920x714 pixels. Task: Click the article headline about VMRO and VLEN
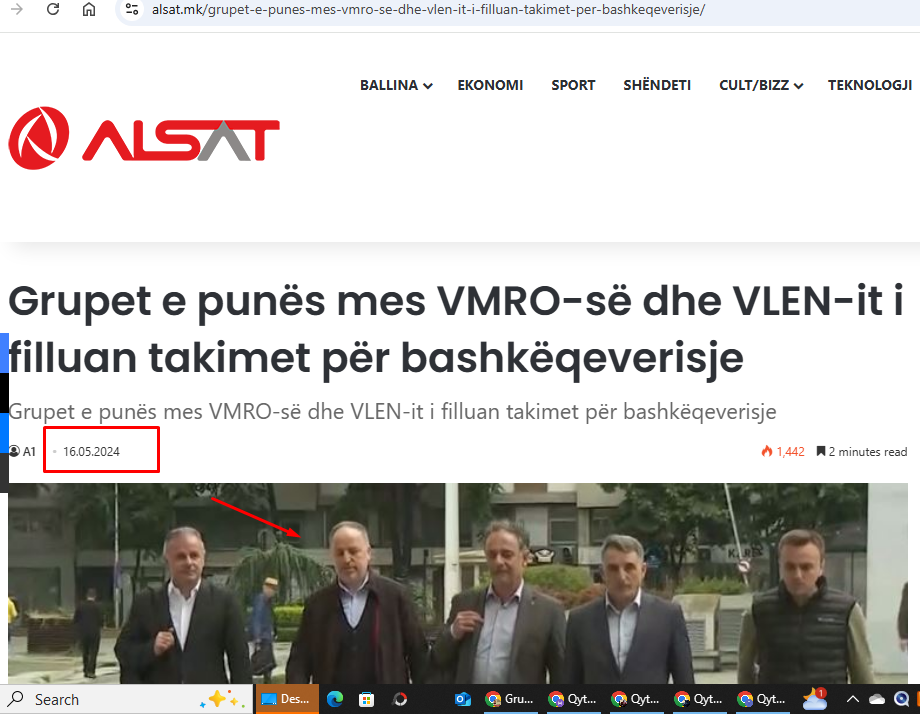click(455, 330)
